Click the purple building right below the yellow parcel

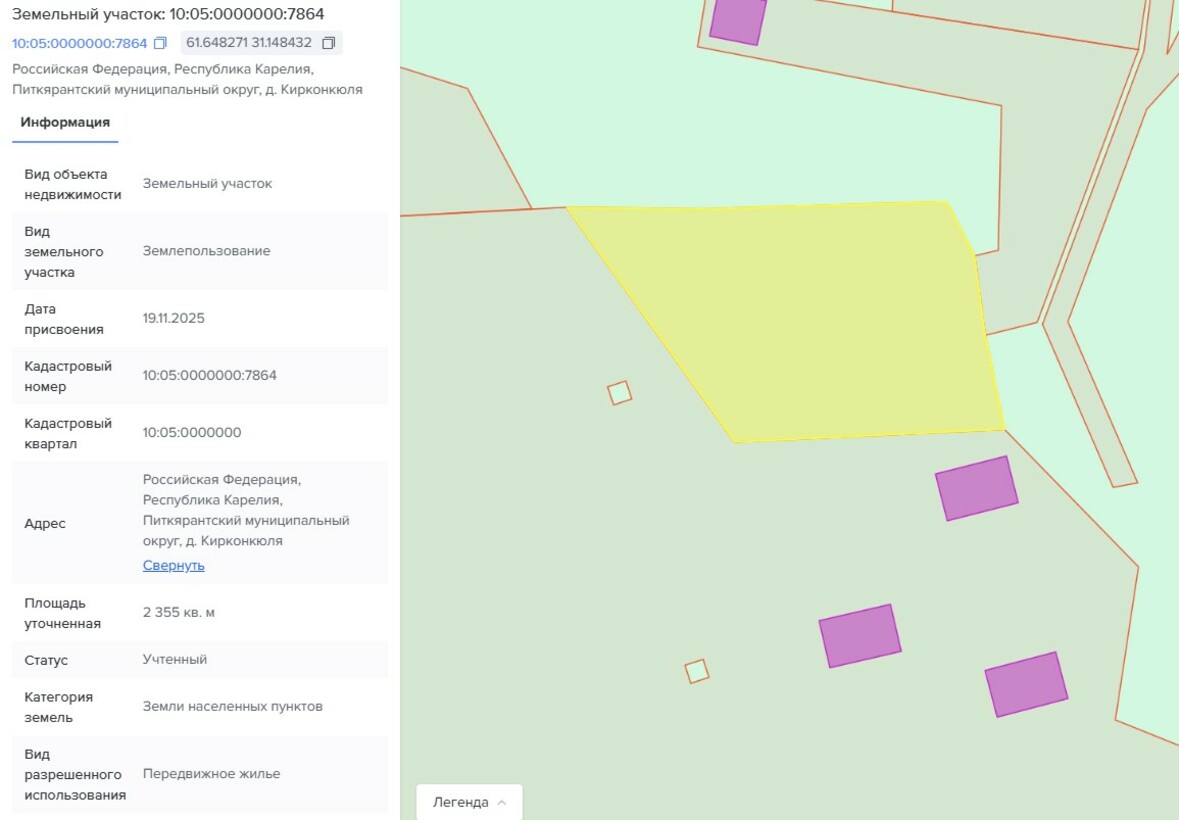(x=976, y=488)
